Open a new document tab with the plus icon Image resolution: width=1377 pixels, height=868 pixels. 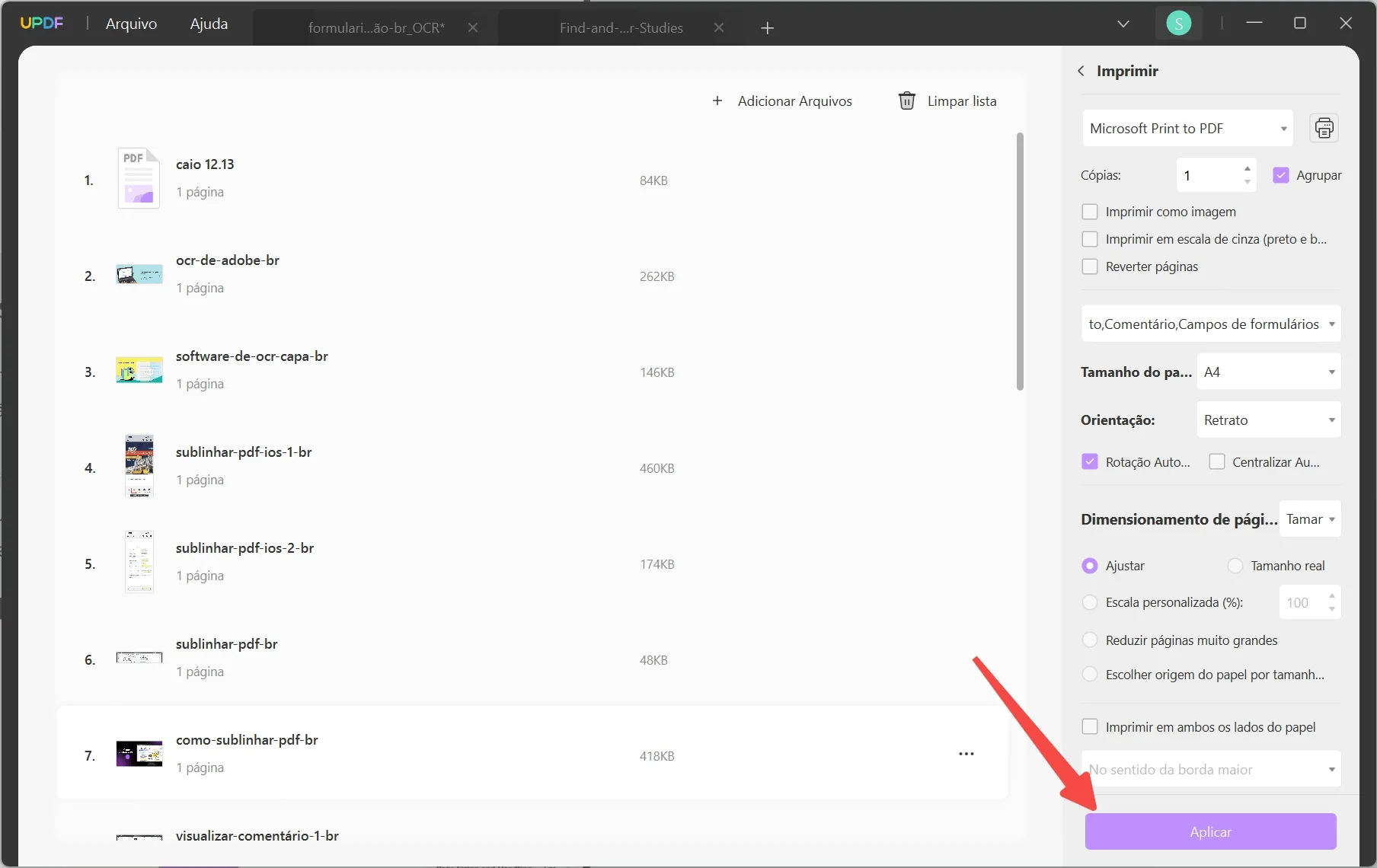pos(768,28)
